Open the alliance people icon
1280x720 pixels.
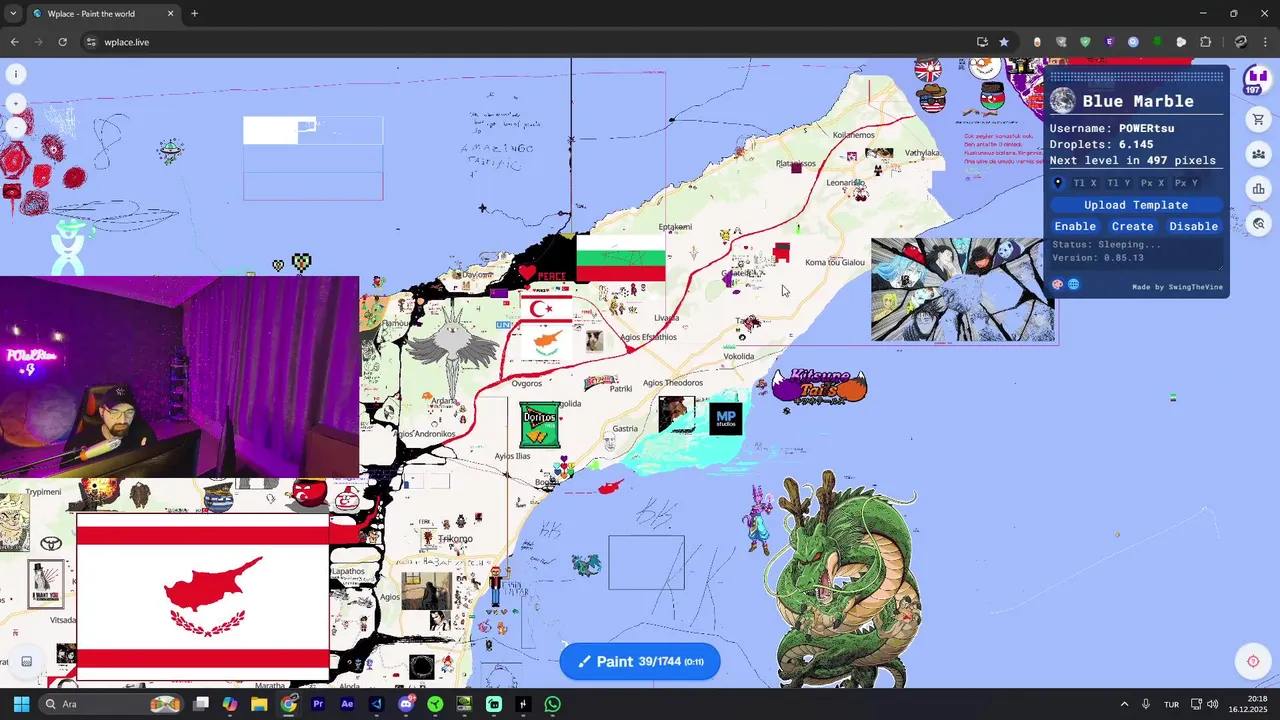click(1258, 154)
